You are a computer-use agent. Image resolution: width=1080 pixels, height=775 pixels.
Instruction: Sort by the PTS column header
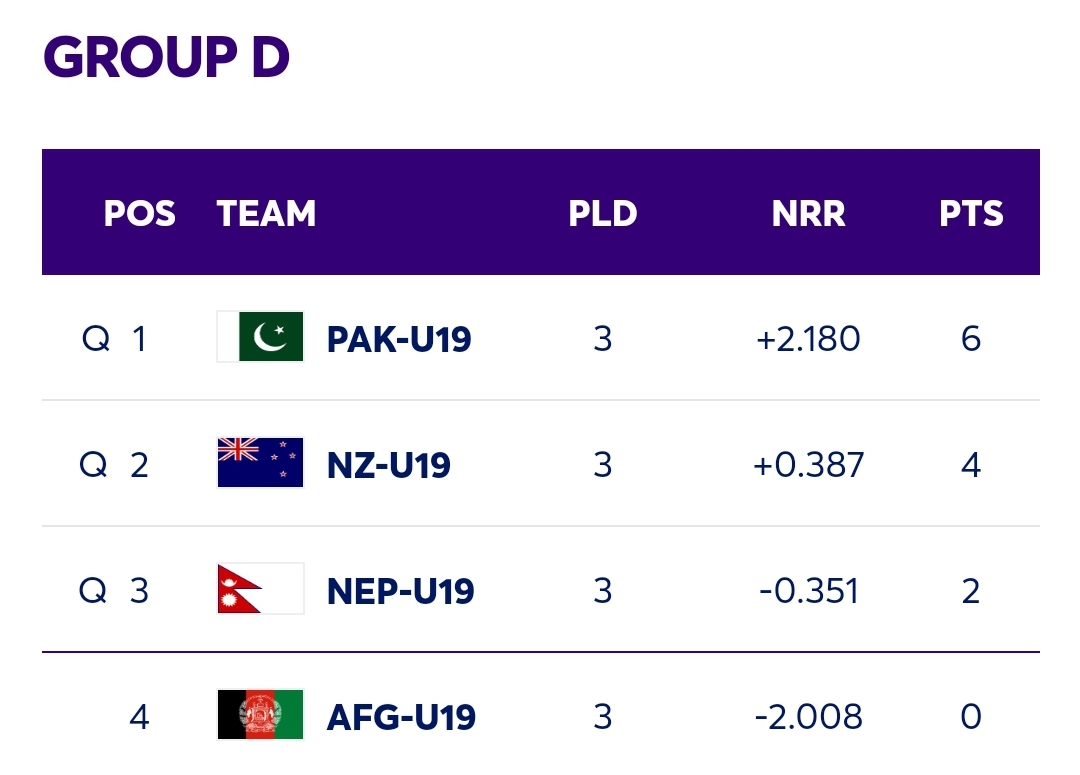click(971, 213)
